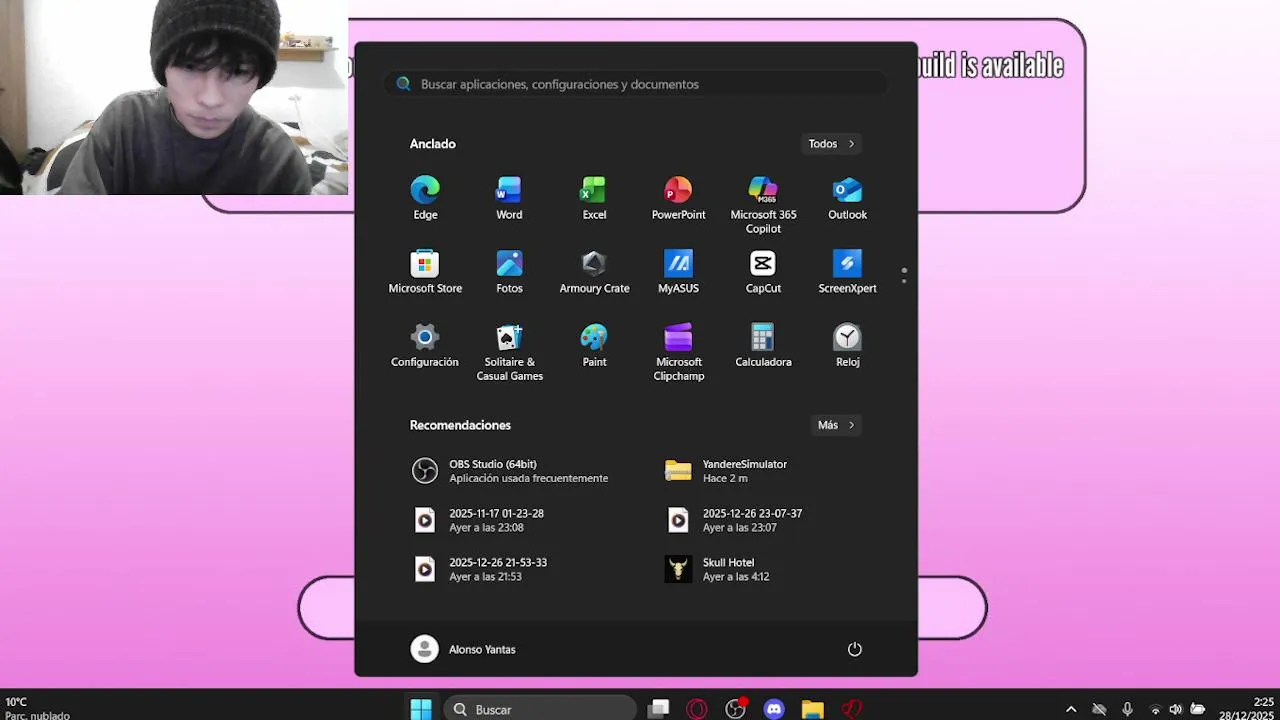Open Configuración settings app
The image size is (1280, 720).
tap(425, 346)
